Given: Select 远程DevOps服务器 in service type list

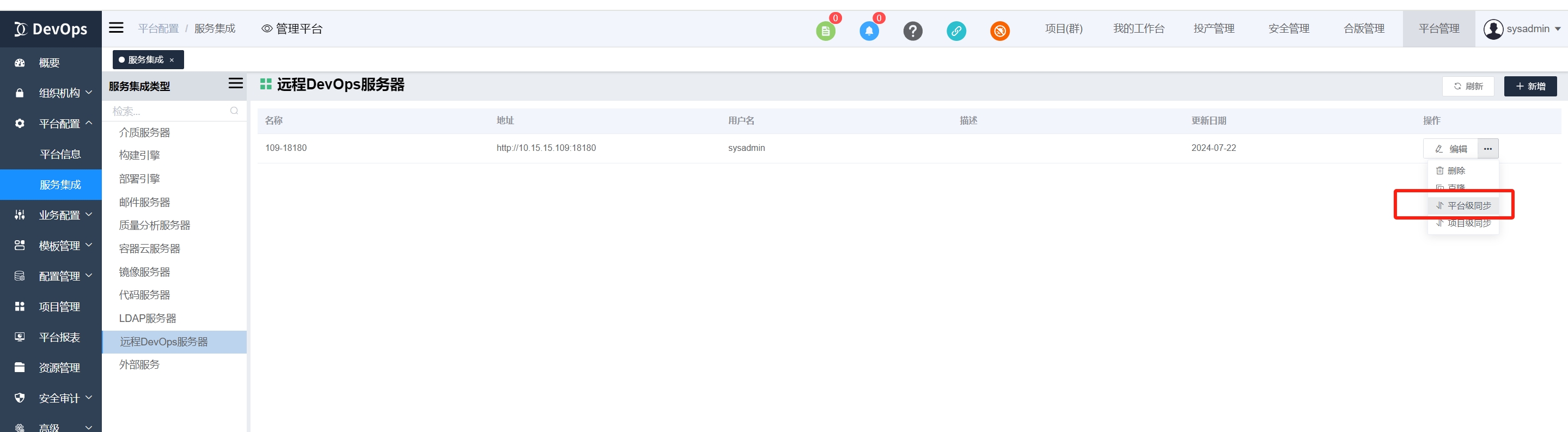Looking at the screenshot, I should 175,342.
